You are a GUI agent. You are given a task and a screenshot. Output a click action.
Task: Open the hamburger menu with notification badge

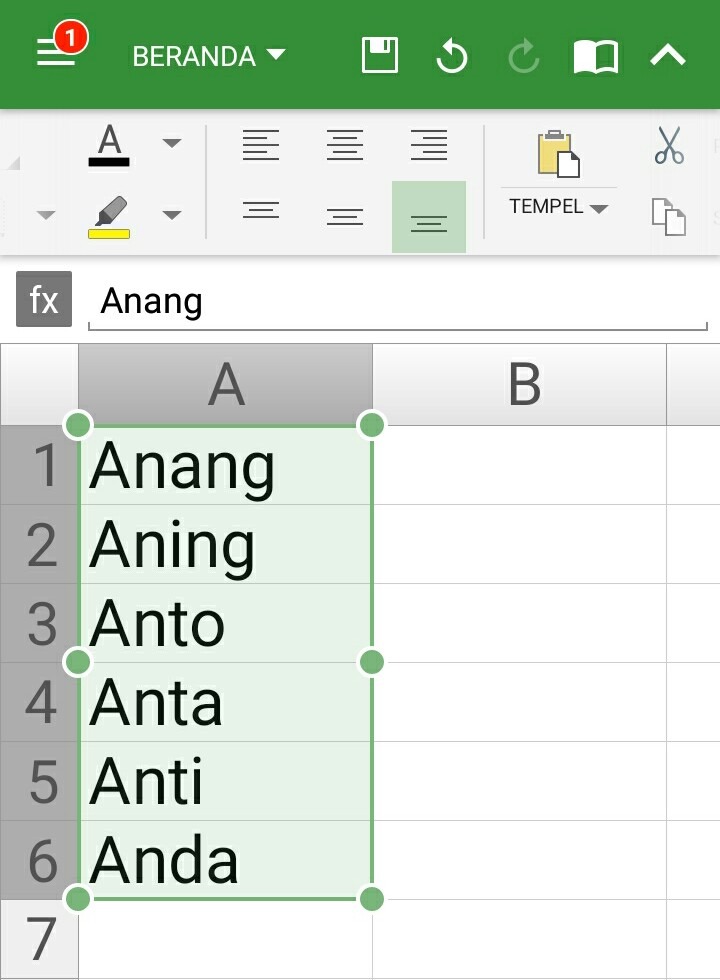58,53
